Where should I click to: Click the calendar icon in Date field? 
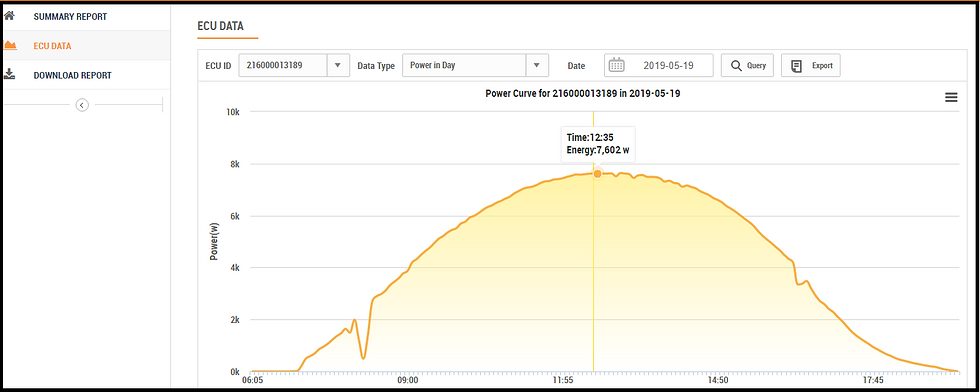click(617, 65)
